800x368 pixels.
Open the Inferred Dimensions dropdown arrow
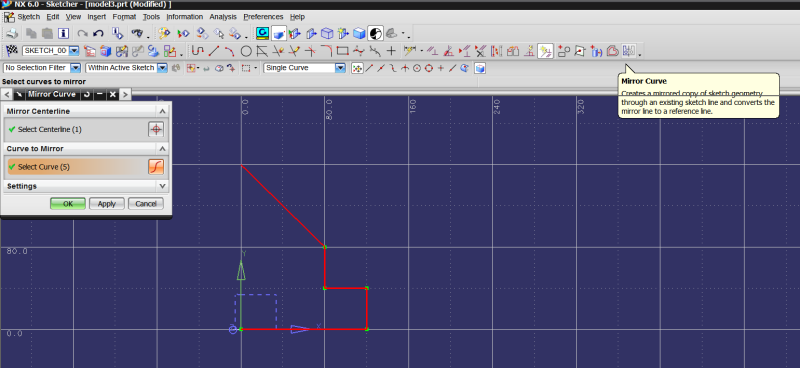click(421, 51)
